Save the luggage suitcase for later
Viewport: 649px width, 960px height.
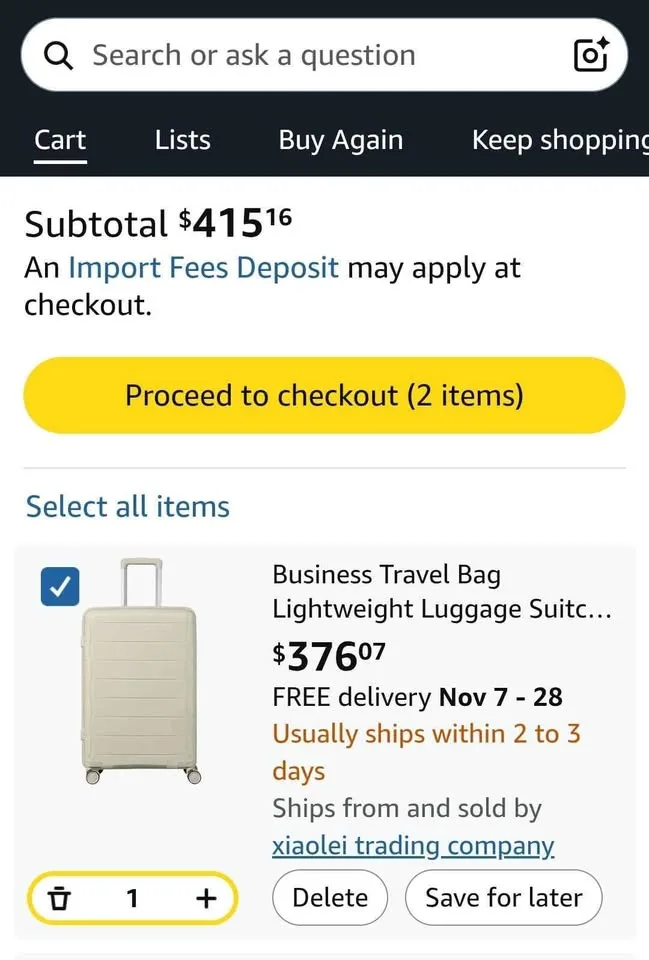tap(503, 897)
